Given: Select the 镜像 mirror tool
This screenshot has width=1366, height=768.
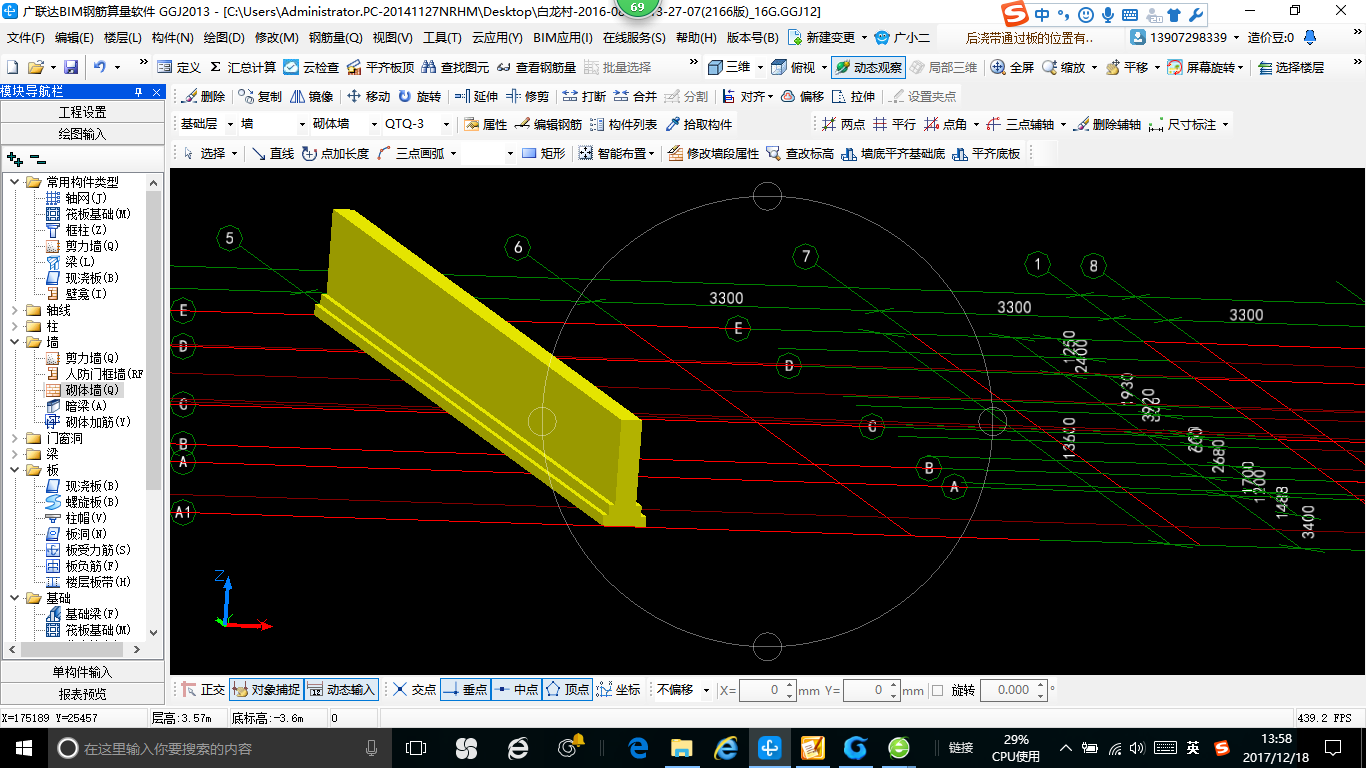Looking at the screenshot, I should tap(311, 96).
